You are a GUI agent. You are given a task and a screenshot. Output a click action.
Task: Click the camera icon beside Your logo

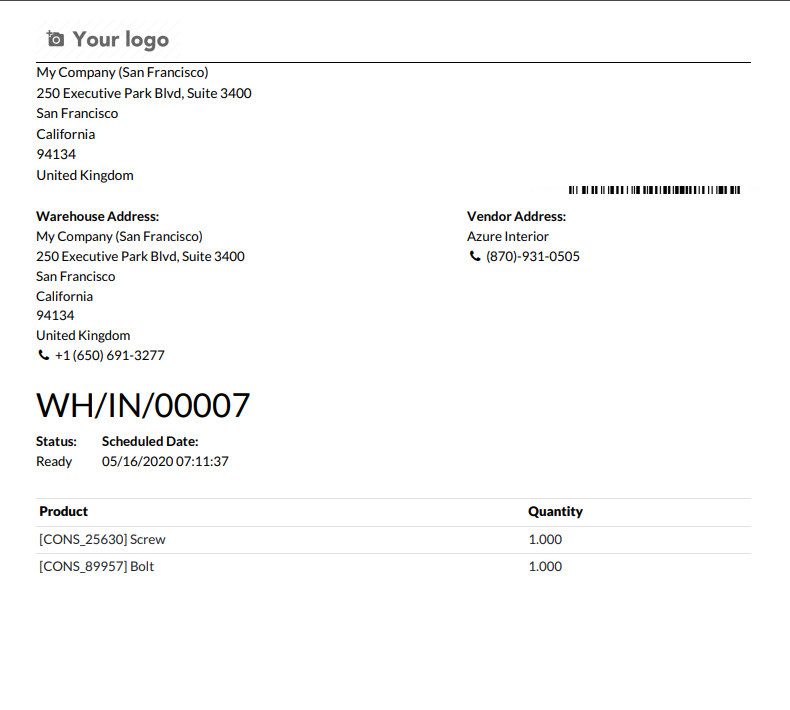[55, 39]
